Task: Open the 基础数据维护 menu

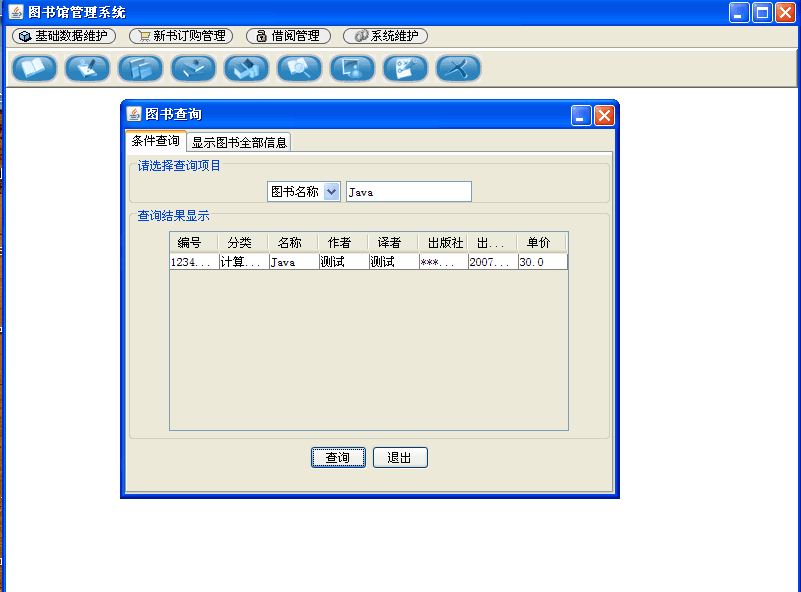Action: click(x=63, y=35)
